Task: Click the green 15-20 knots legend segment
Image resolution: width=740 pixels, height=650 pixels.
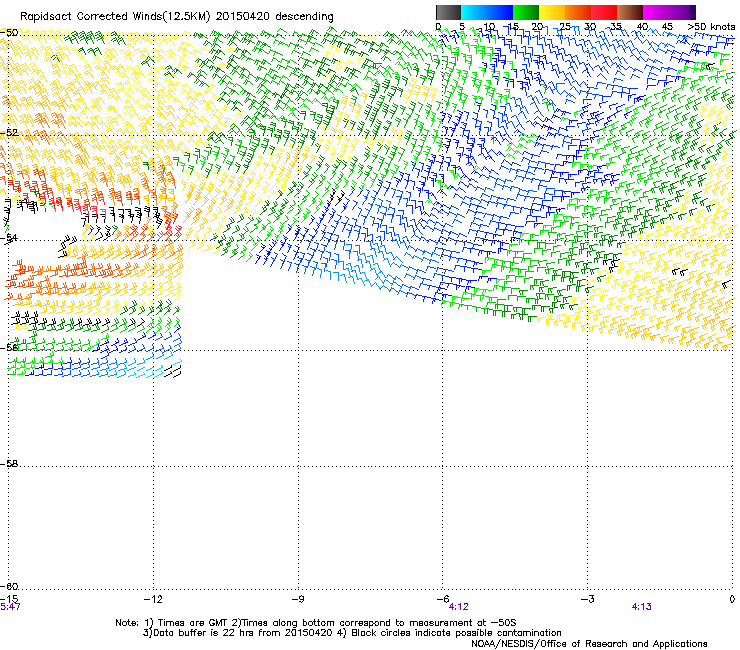Action: (526, 12)
